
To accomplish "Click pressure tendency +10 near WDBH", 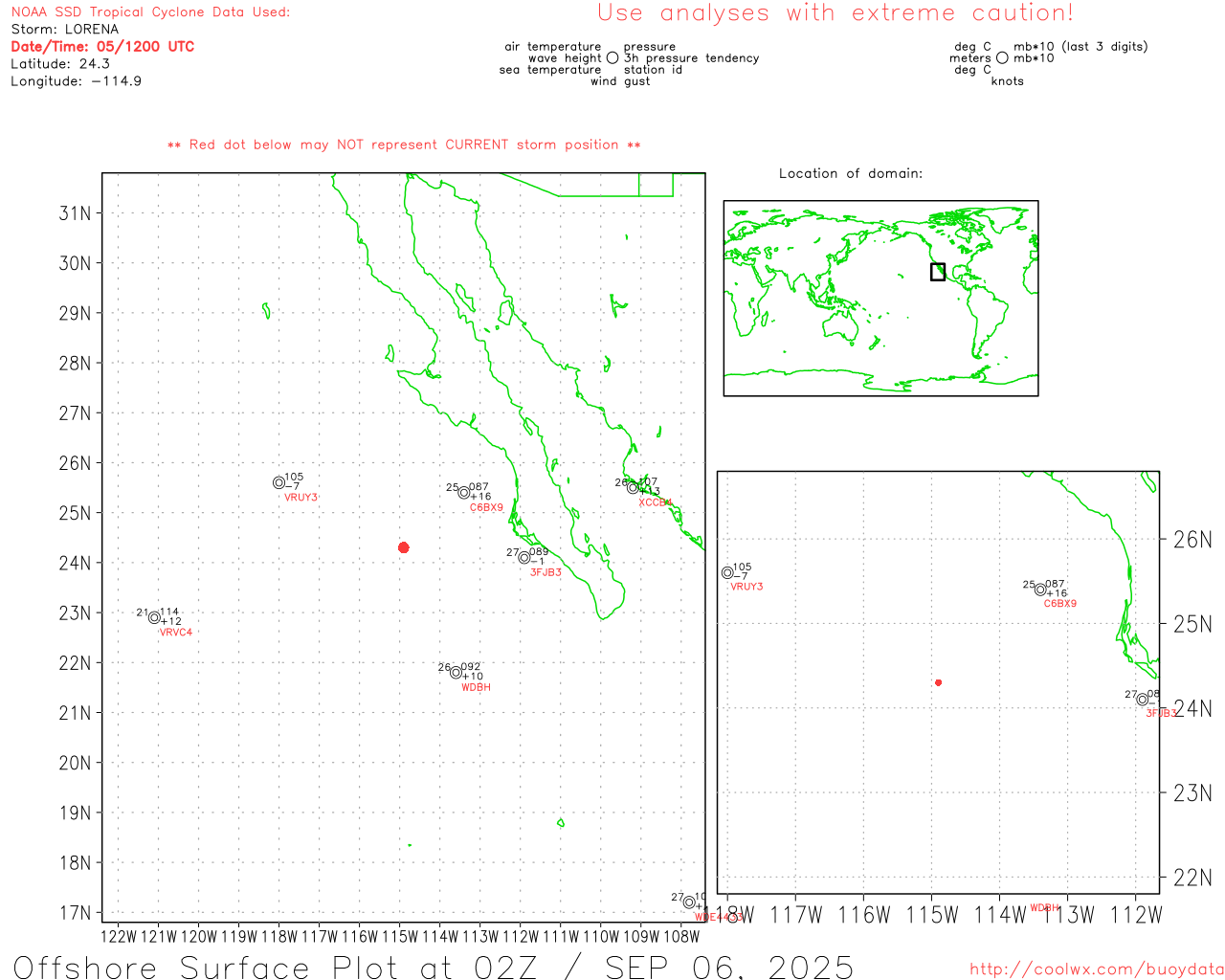I will [473, 677].
